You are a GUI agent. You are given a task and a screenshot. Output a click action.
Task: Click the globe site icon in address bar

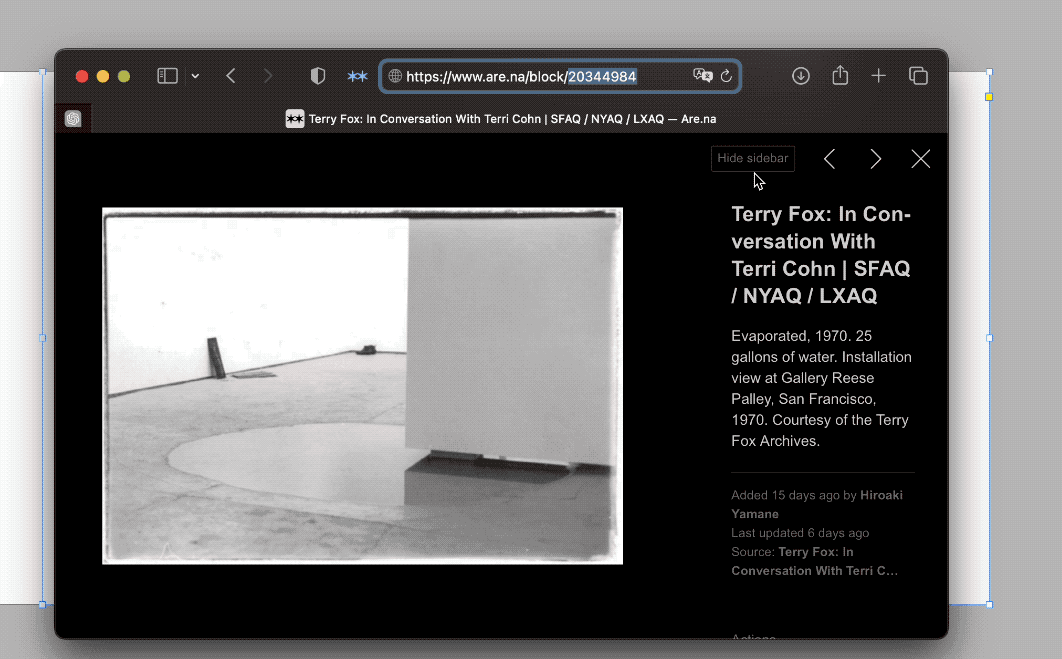pos(395,76)
